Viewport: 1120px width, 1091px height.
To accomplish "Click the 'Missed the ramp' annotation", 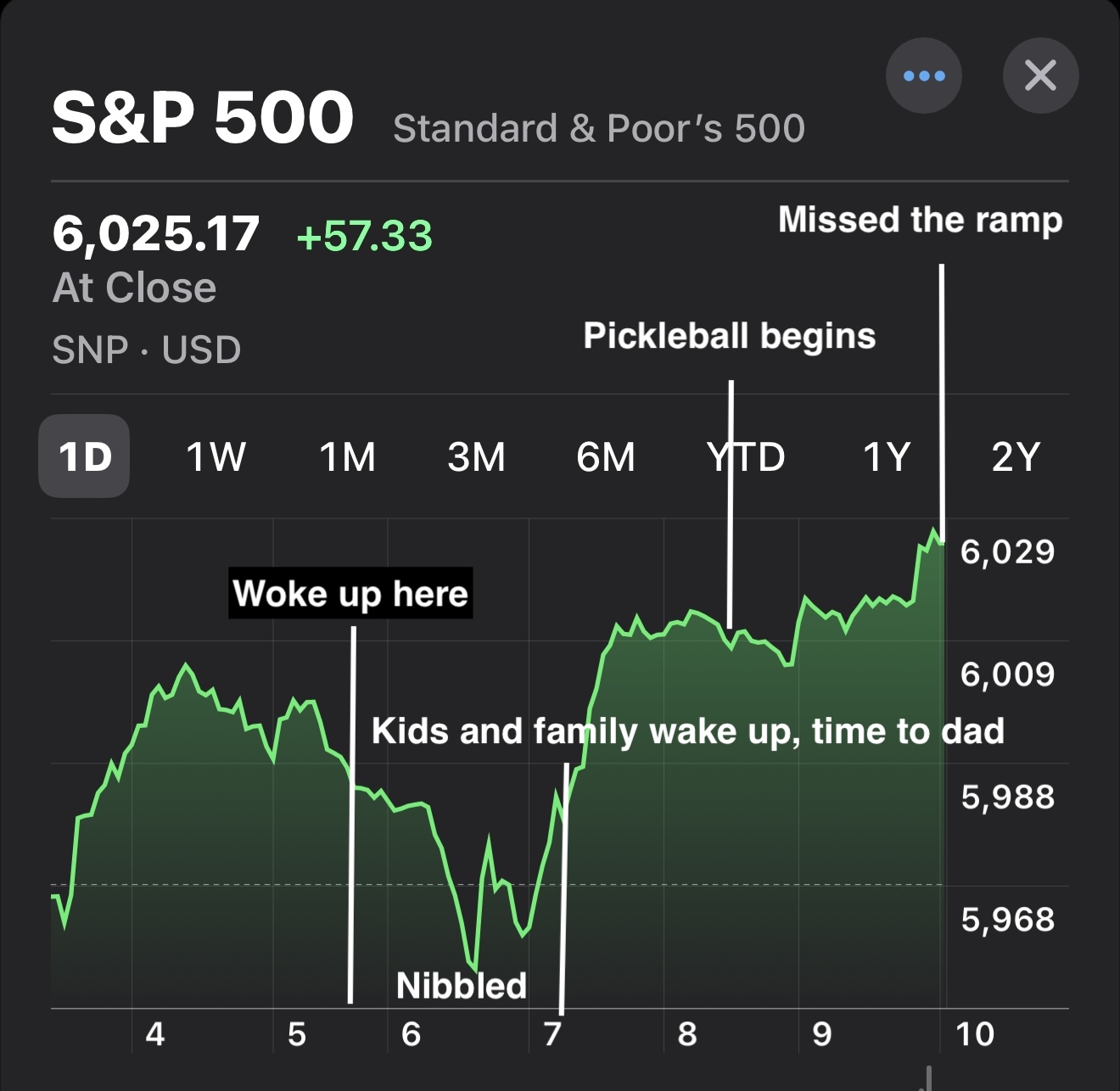I will pyautogui.click(x=921, y=221).
